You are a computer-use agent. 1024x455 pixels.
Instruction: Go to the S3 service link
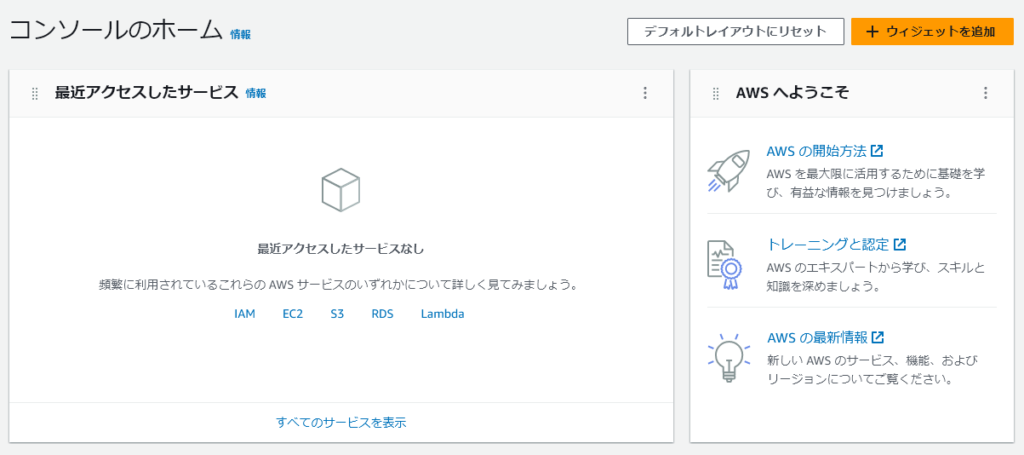(337, 314)
